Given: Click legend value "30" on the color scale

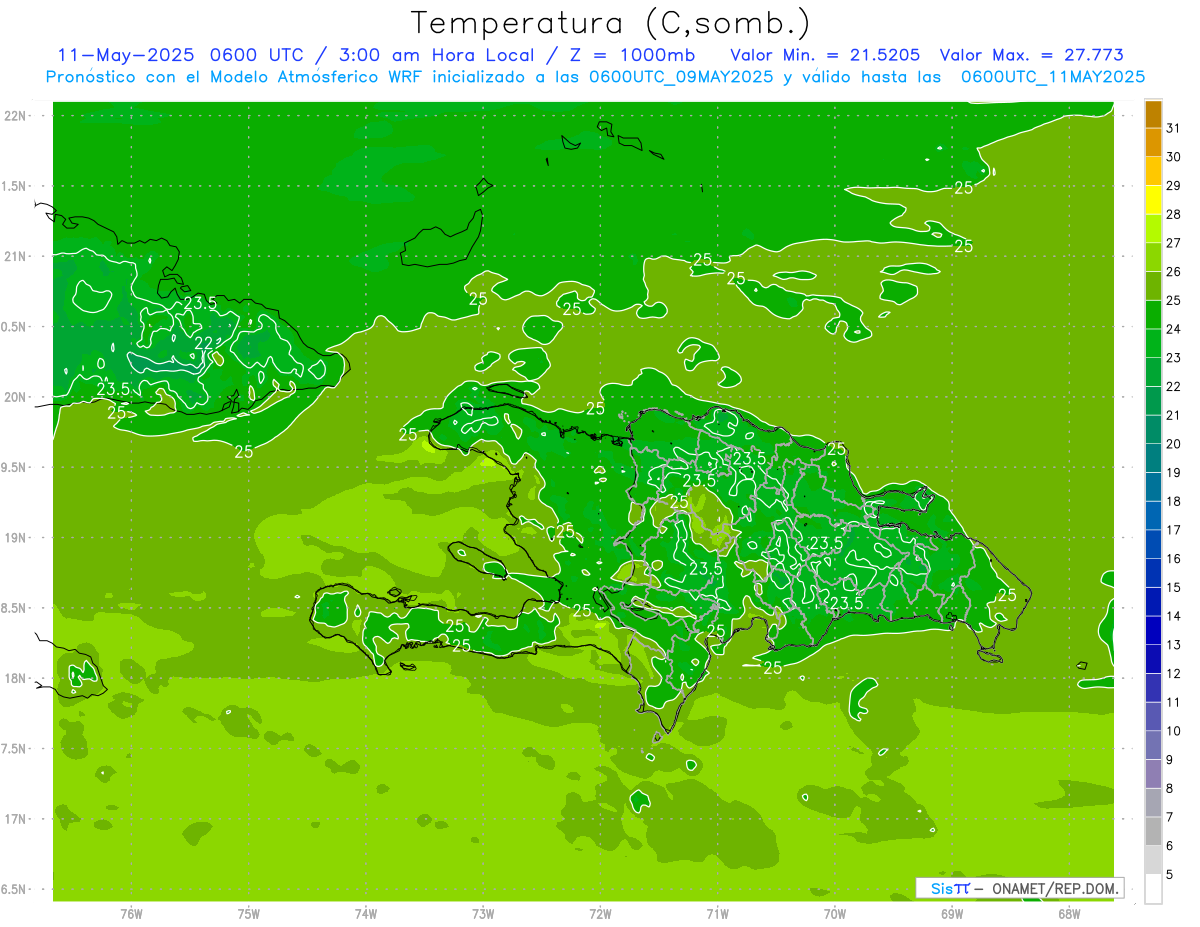Looking at the screenshot, I should [1174, 157].
